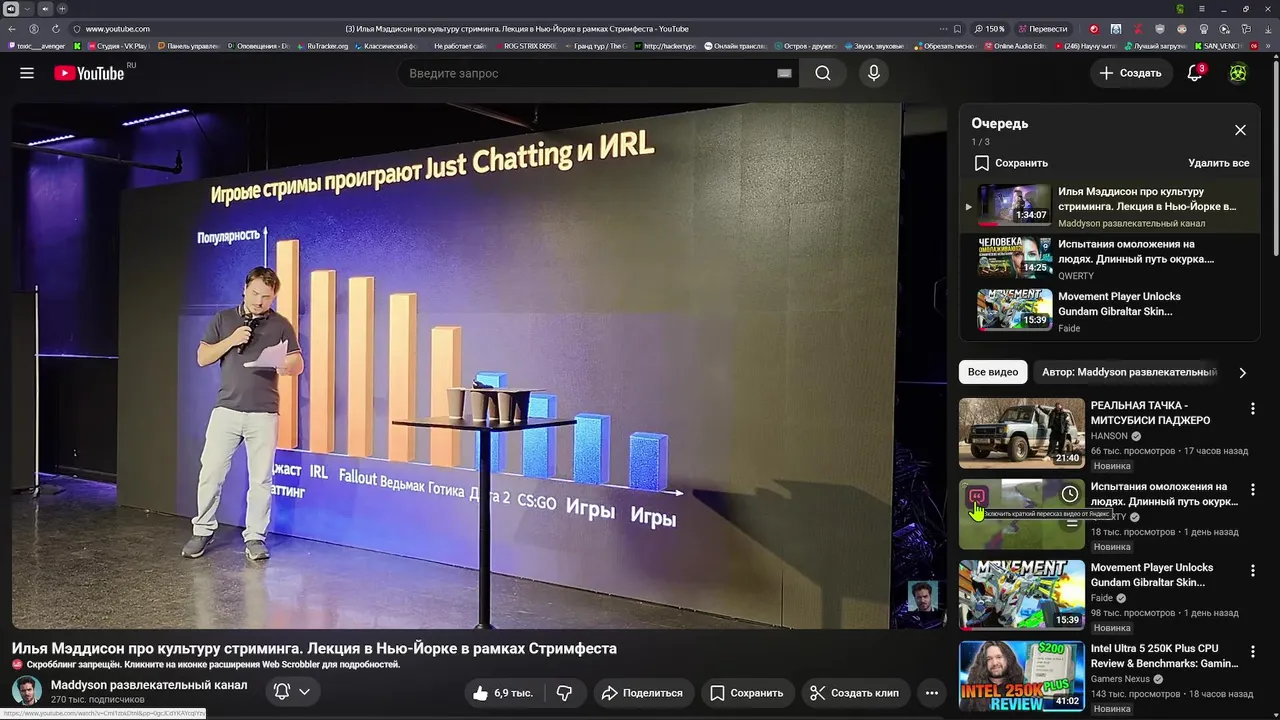Go to the YouTube home logo
The image size is (1280, 720).
point(90,73)
